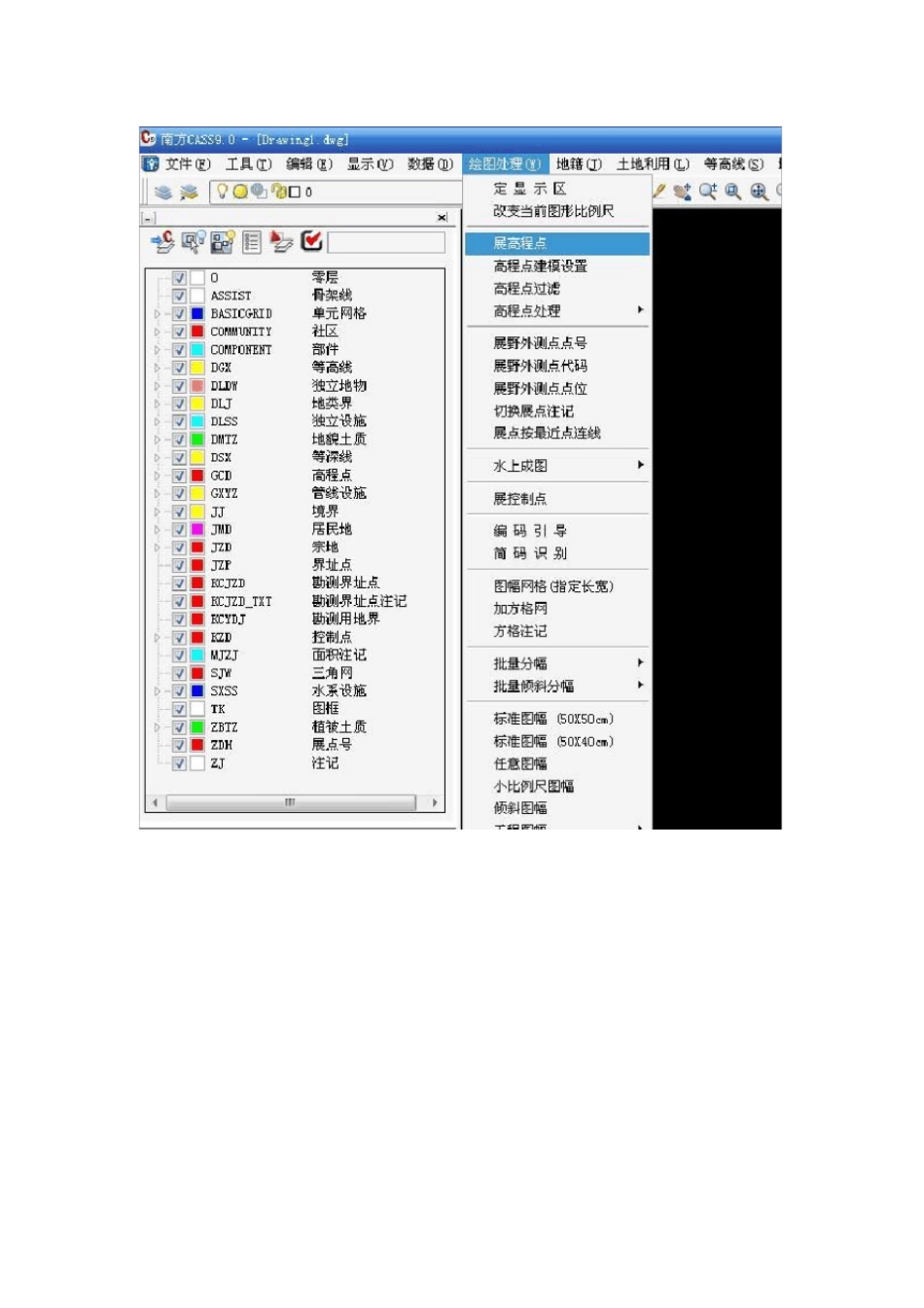Screen dimensions: 924x1308
Task: Toggle checkbox of layer ASSIST
Action: (x=179, y=296)
